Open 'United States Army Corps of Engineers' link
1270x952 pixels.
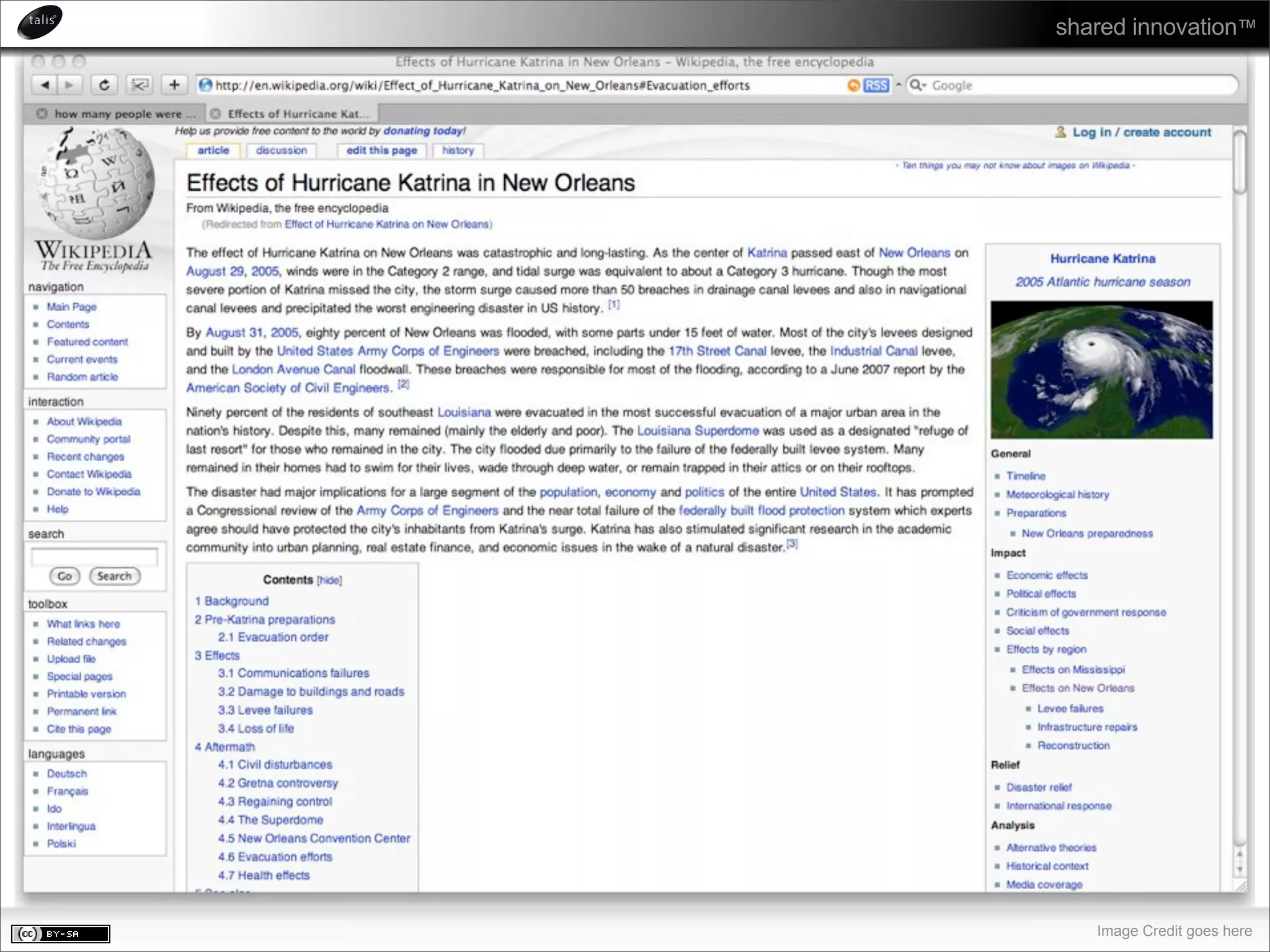pos(388,351)
